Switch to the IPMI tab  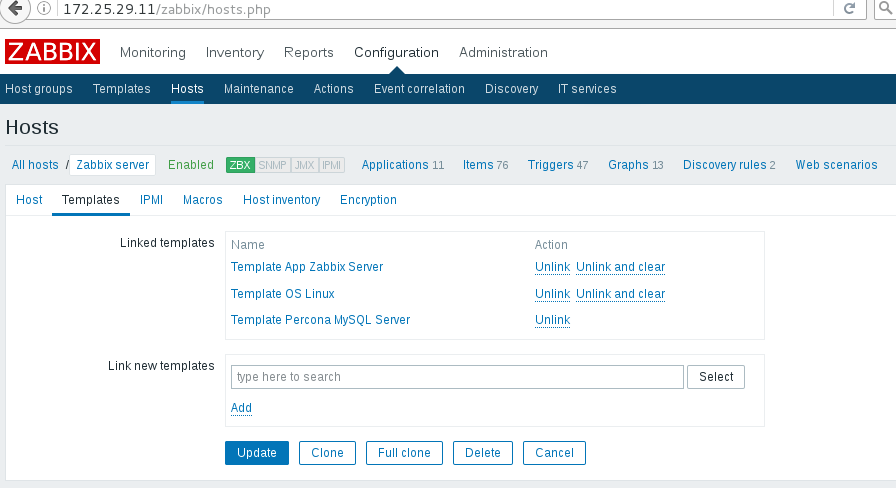pyautogui.click(x=151, y=200)
